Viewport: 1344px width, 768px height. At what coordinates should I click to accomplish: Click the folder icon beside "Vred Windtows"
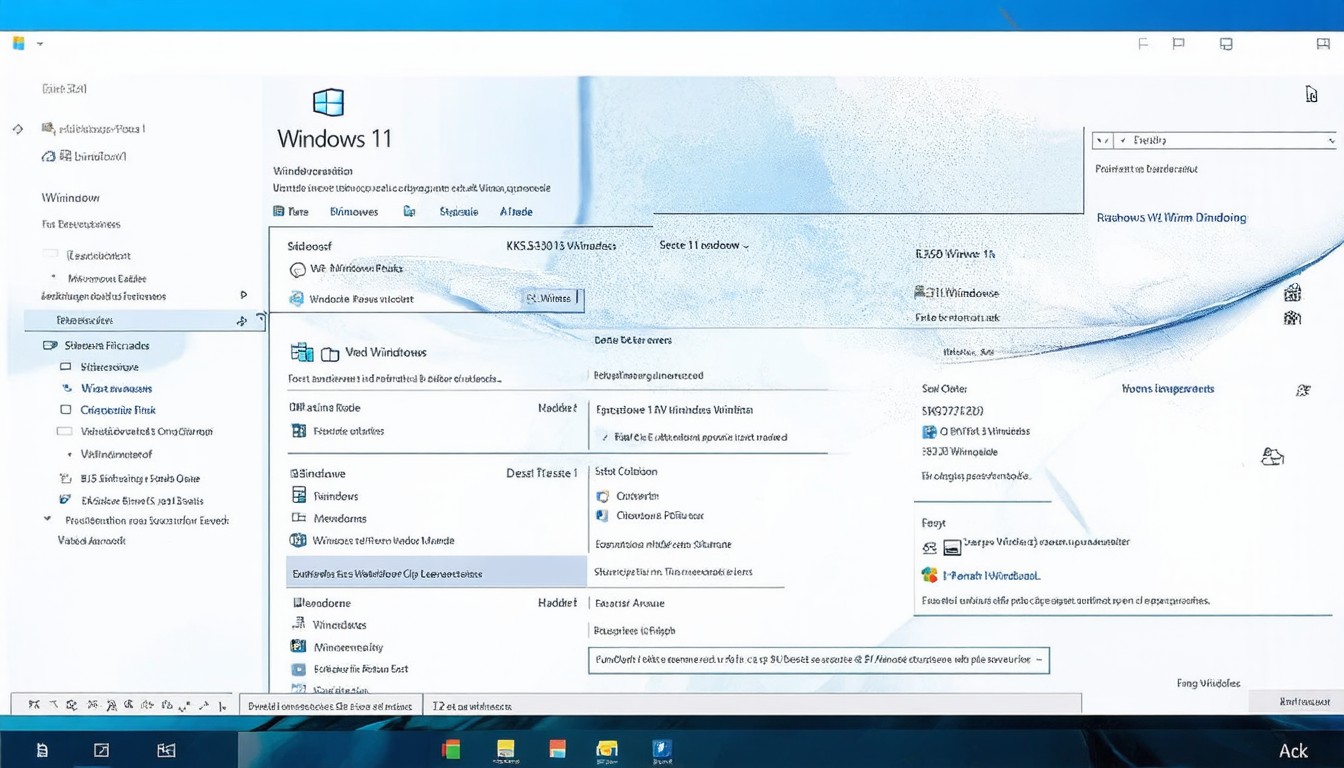point(330,354)
